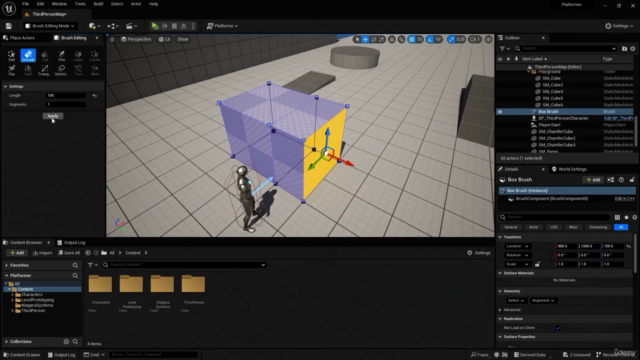Activate the viewport scale gizmo icon

pyautogui.click(x=382, y=39)
